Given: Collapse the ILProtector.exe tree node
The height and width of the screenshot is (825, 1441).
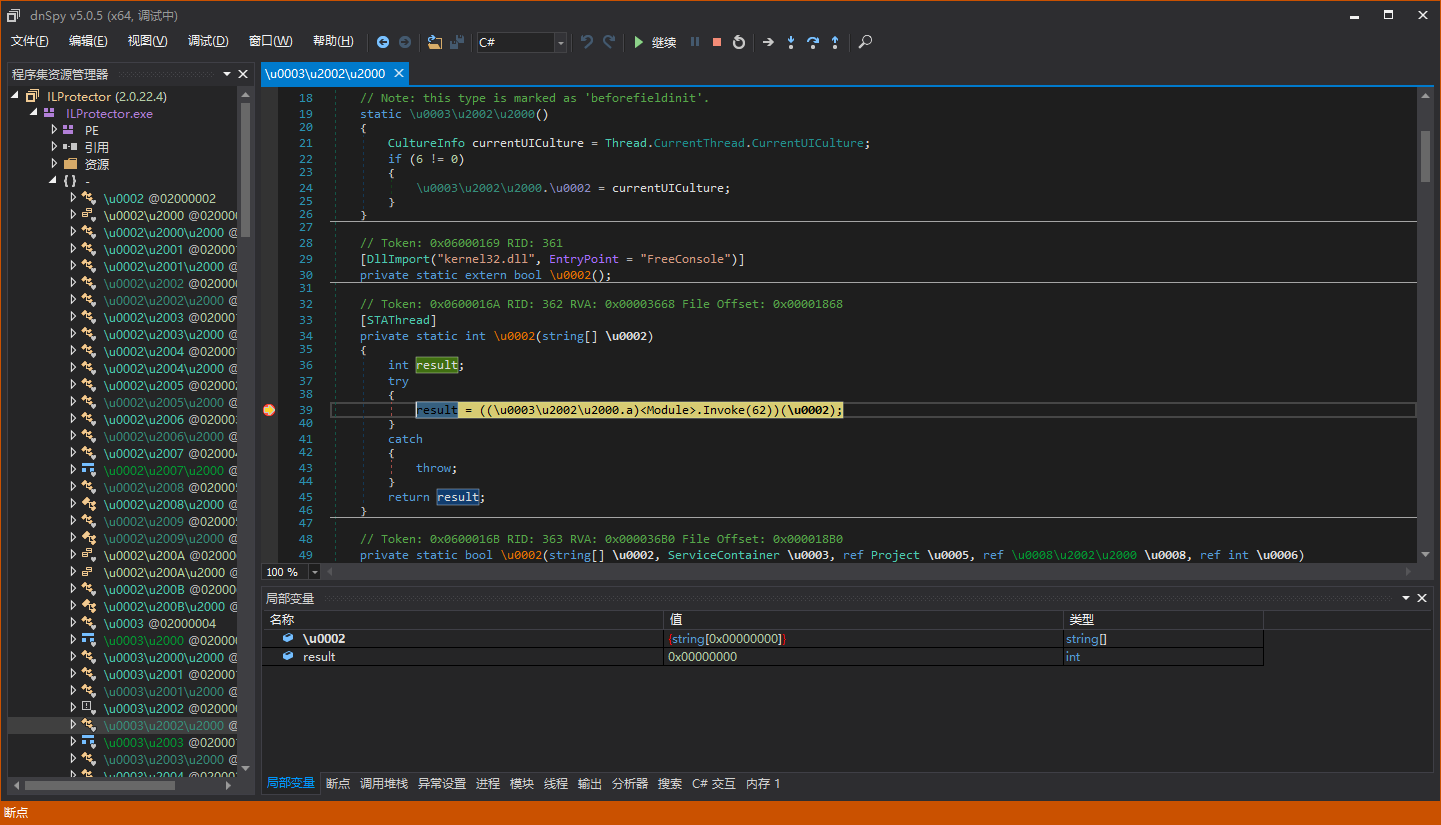Looking at the screenshot, I should pyautogui.click(x=33, y=113).
